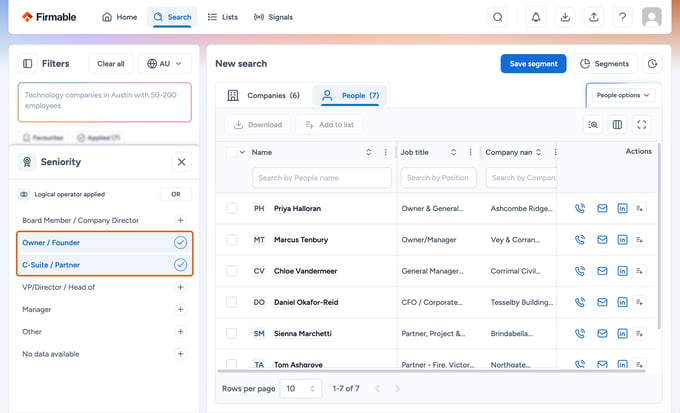Go to next results page arrow
680x413 pixels.
(397, 388)
